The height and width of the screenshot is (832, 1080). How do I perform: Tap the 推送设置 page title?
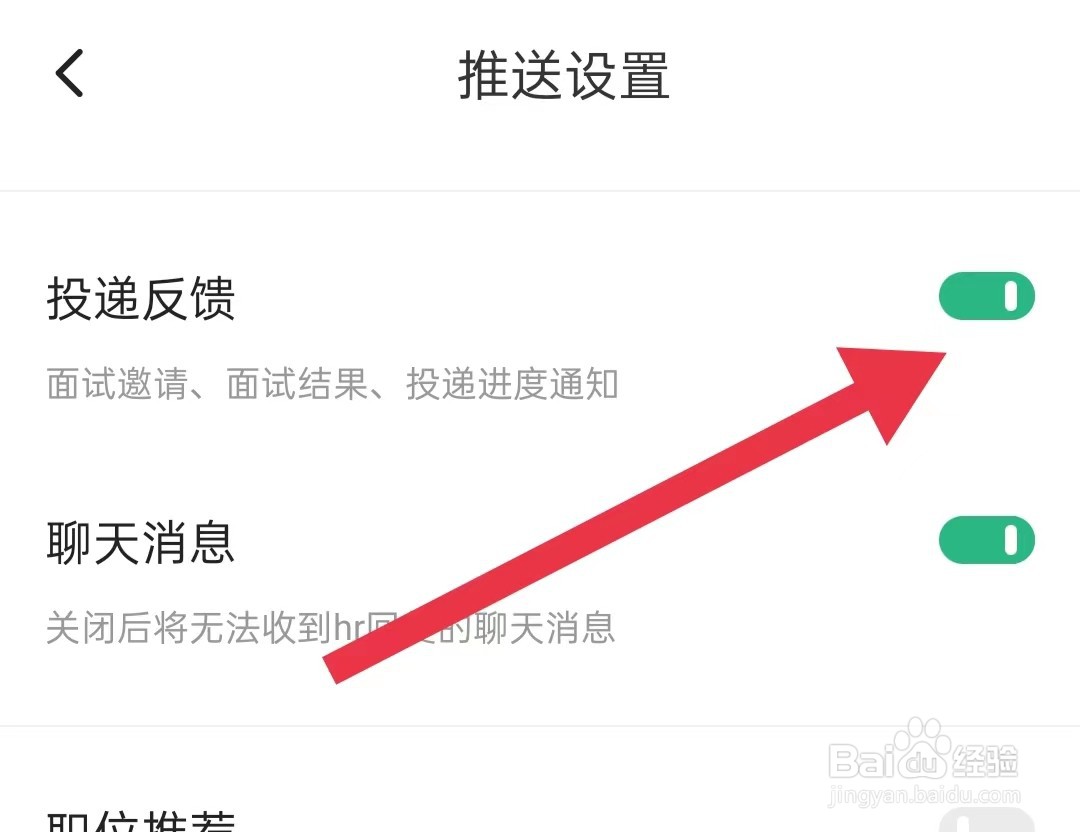tap(563, 75)
